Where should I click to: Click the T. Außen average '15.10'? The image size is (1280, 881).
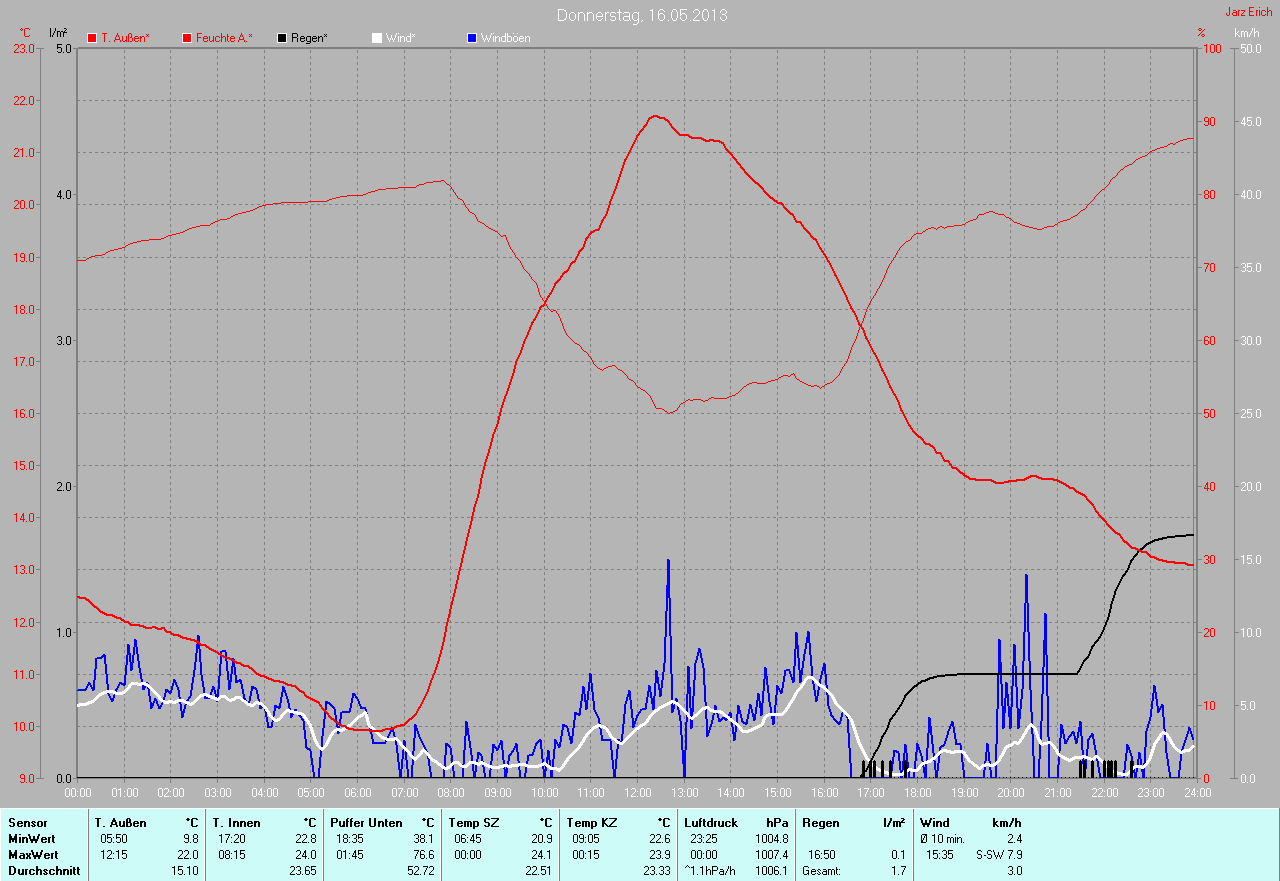(185, 871)
